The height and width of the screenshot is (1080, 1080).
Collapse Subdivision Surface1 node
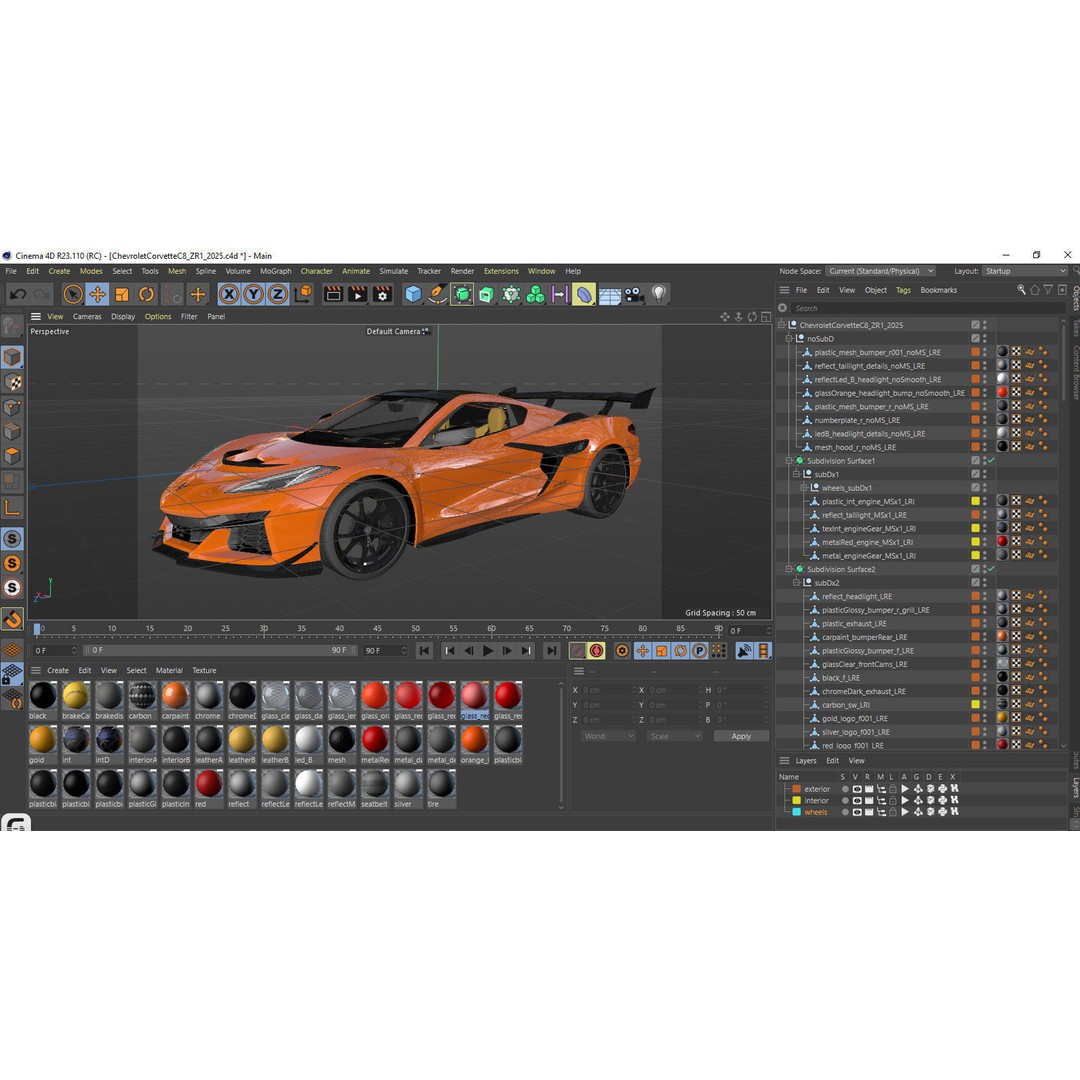(x=789, y=461)
